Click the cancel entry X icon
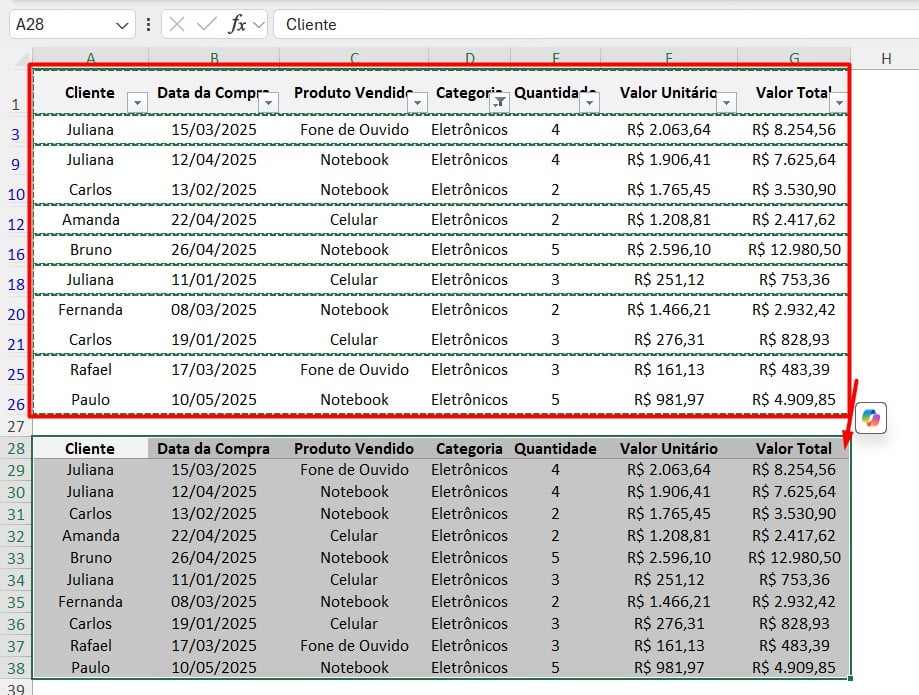The width and height of the screenshot is (919, 695). [x=176, y=25]
